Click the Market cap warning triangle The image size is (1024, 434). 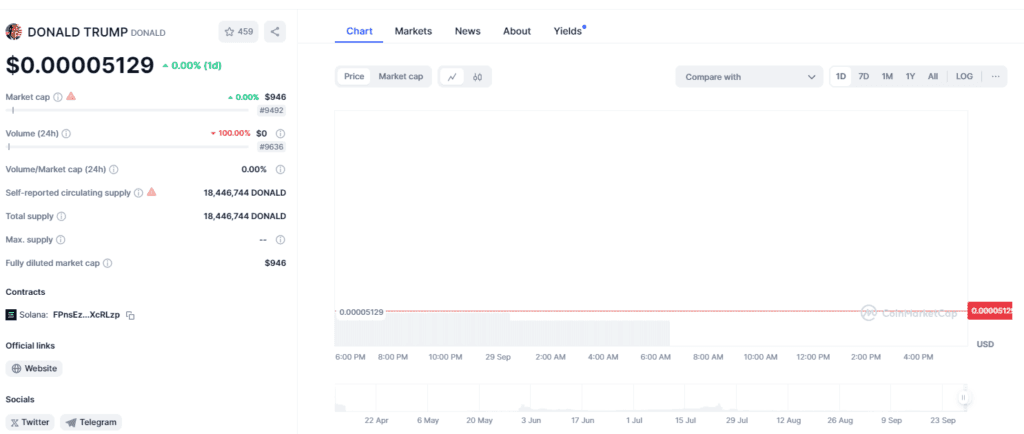click(x=71, y=97)
